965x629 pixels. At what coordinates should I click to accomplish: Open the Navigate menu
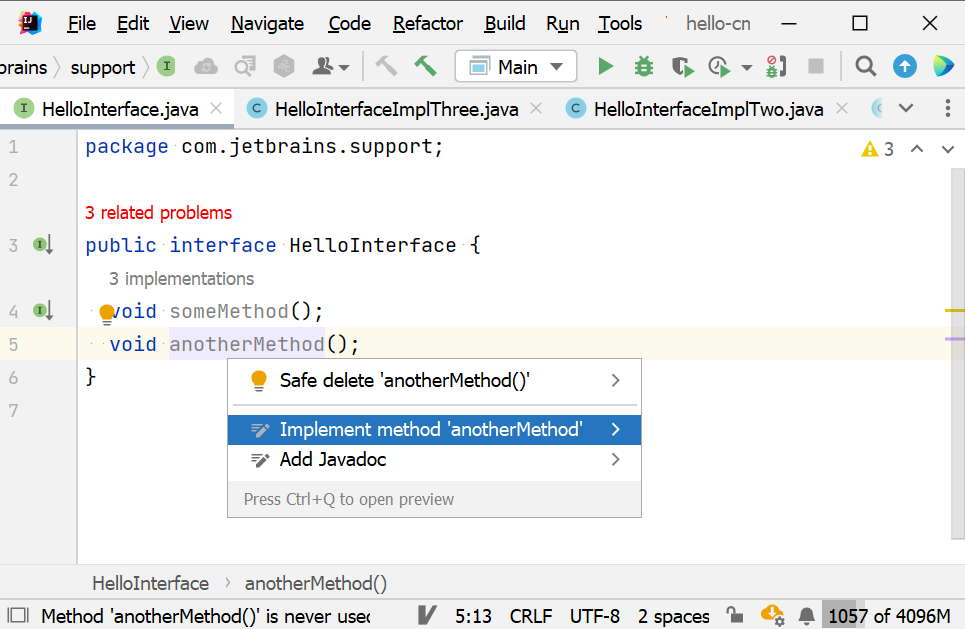coord(267,23)
